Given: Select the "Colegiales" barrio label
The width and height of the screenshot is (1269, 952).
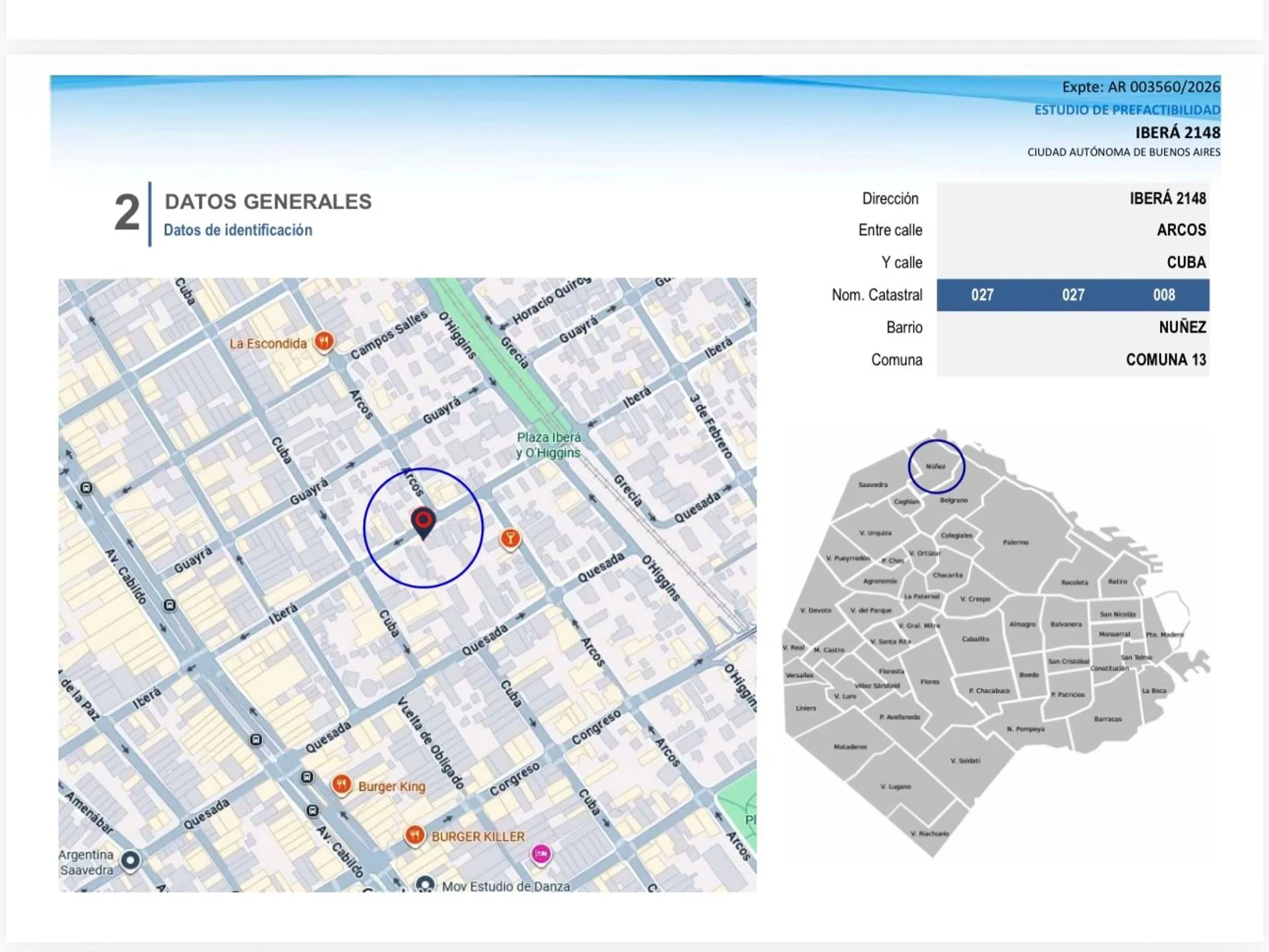Looking at the screenshot, I should tap(956, 535).
